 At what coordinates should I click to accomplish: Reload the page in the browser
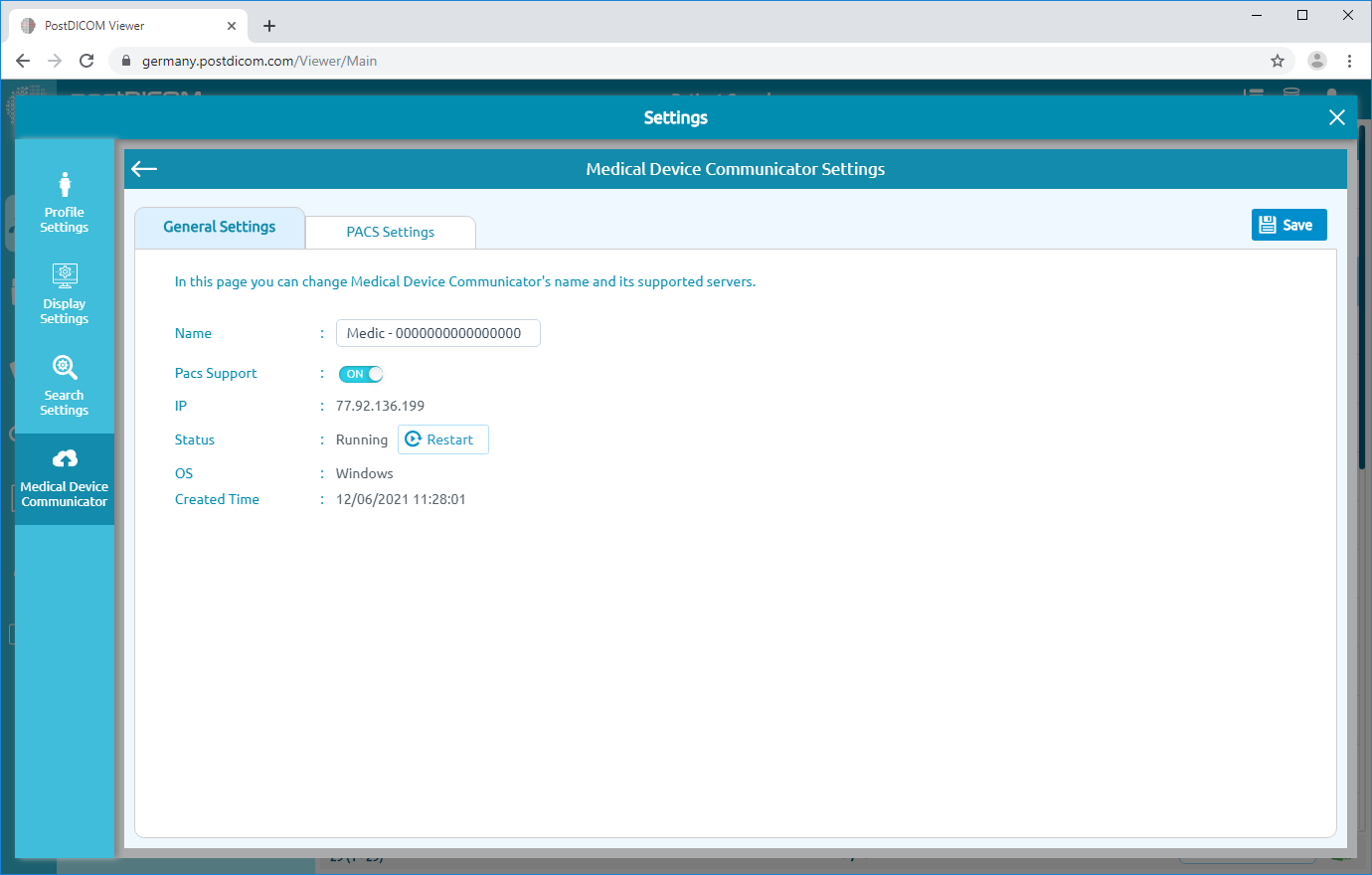point(86,61)
